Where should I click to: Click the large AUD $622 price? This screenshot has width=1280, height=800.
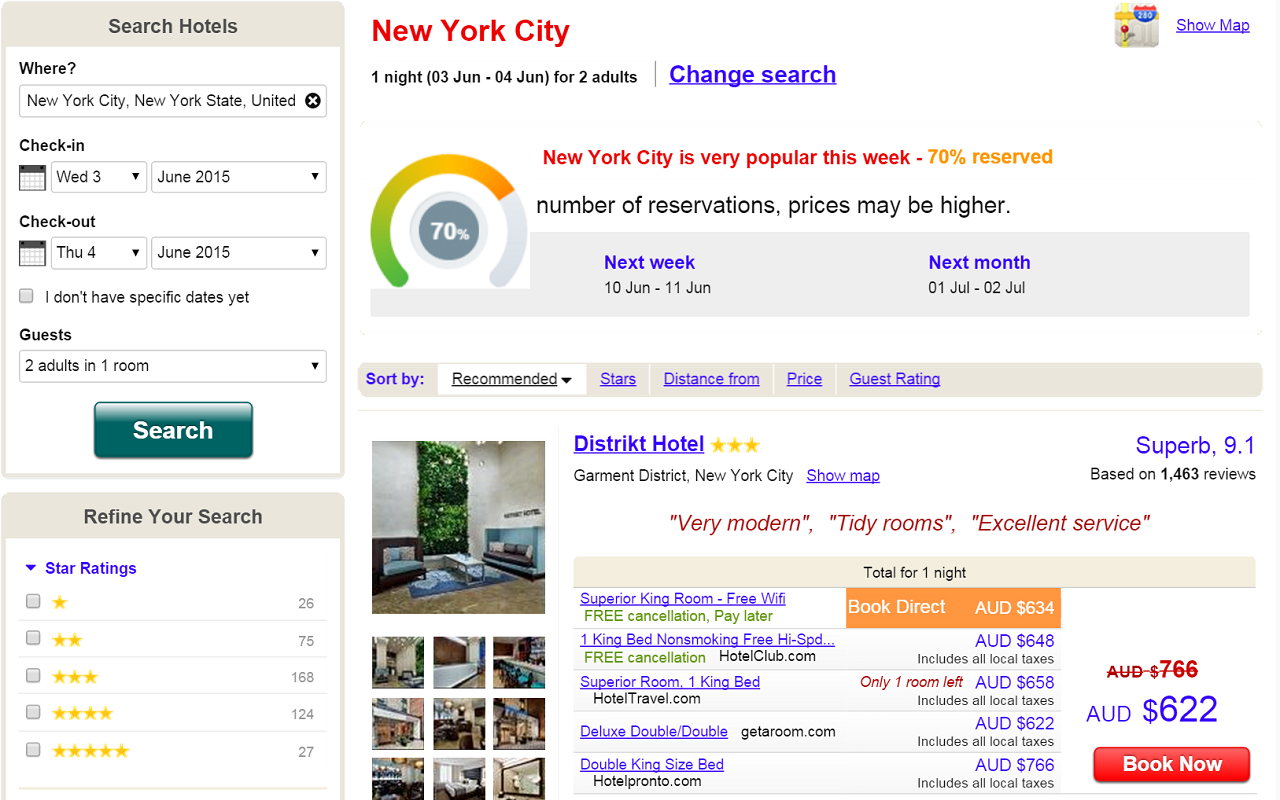1152,711
